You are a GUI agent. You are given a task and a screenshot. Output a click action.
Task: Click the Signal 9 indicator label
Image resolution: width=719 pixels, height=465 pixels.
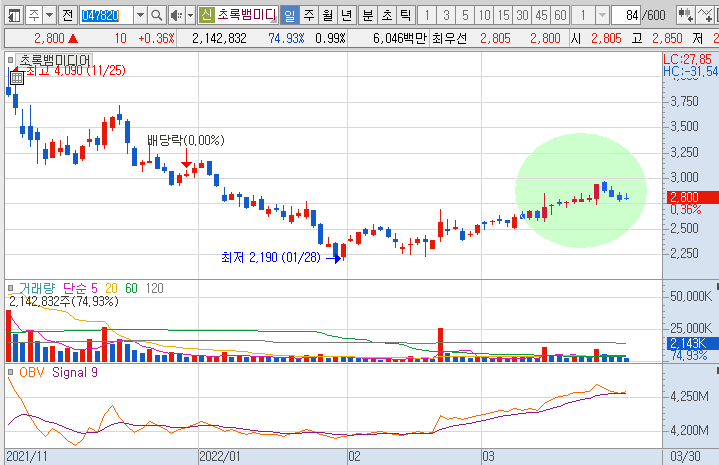tap(75, 372)
